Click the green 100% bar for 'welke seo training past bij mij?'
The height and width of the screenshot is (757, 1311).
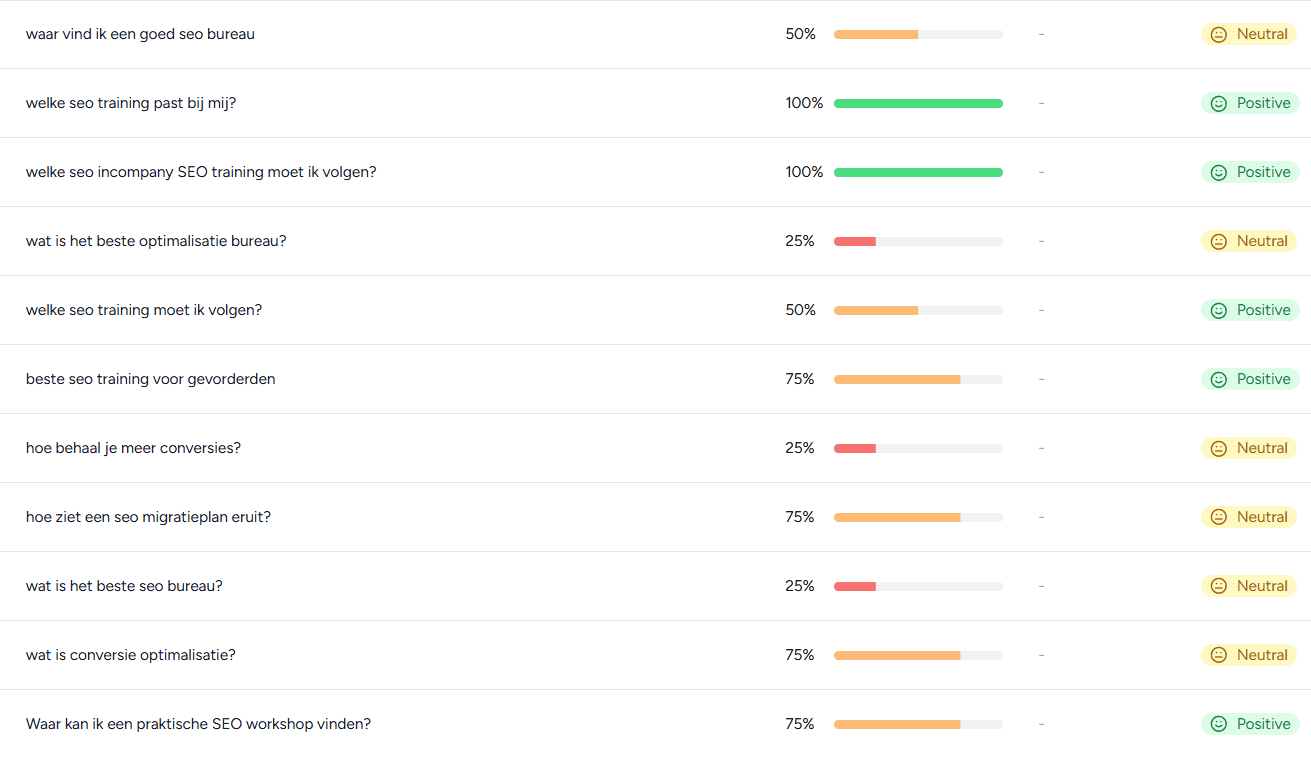[918, 103]
